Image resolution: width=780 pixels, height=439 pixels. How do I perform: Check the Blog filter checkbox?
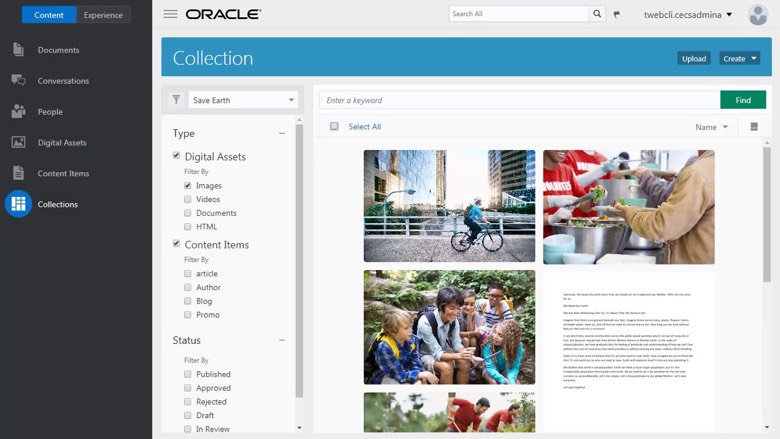click(x=188, y=301)
